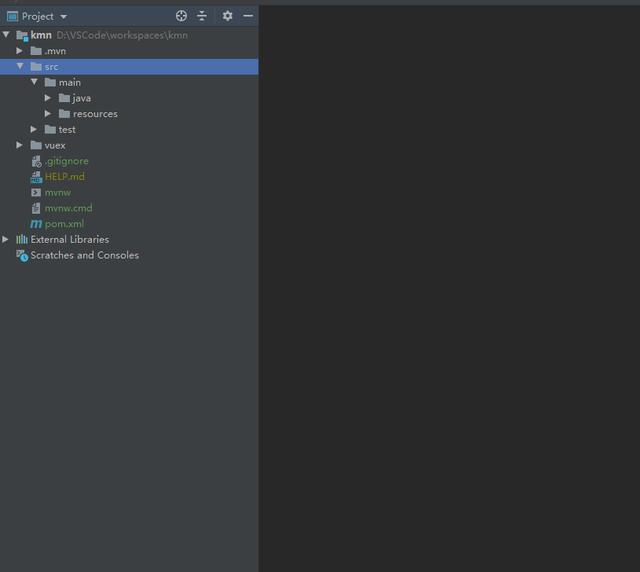This screenshot has width=640, height=572.
Task: Click the src folder icon
Action: pos(36,66)
